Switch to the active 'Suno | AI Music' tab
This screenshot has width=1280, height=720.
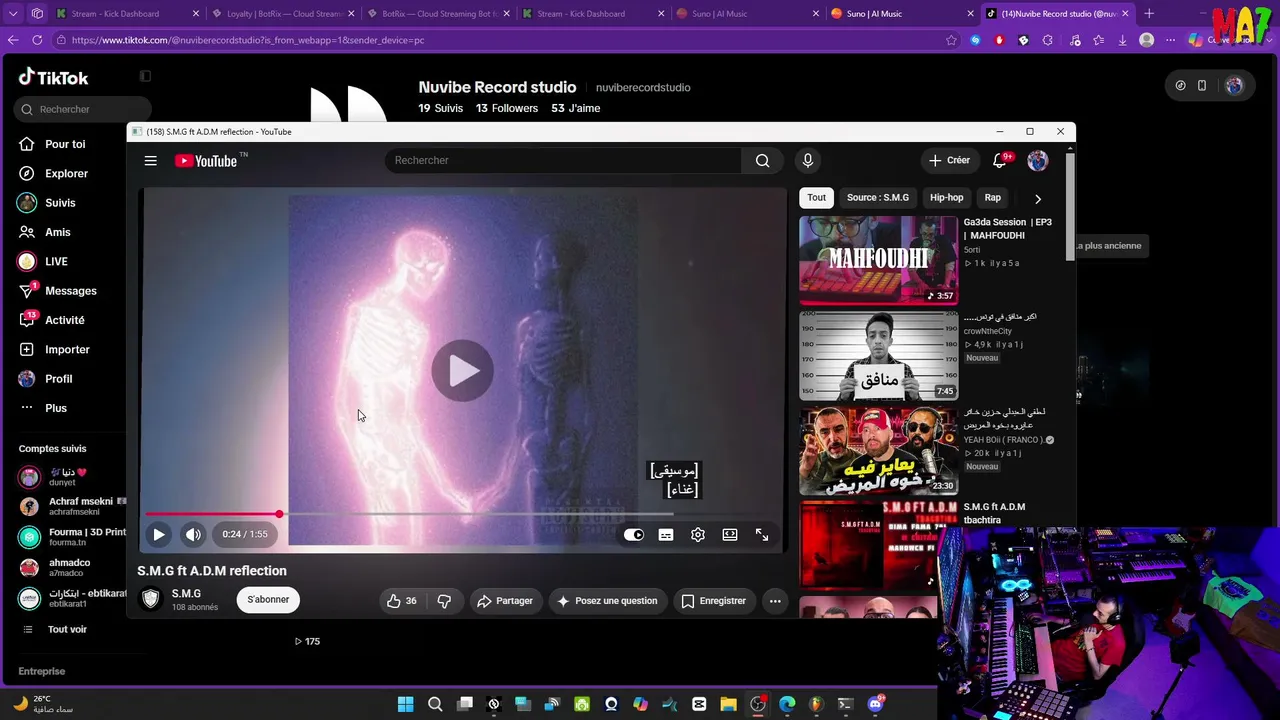point(900,14)
